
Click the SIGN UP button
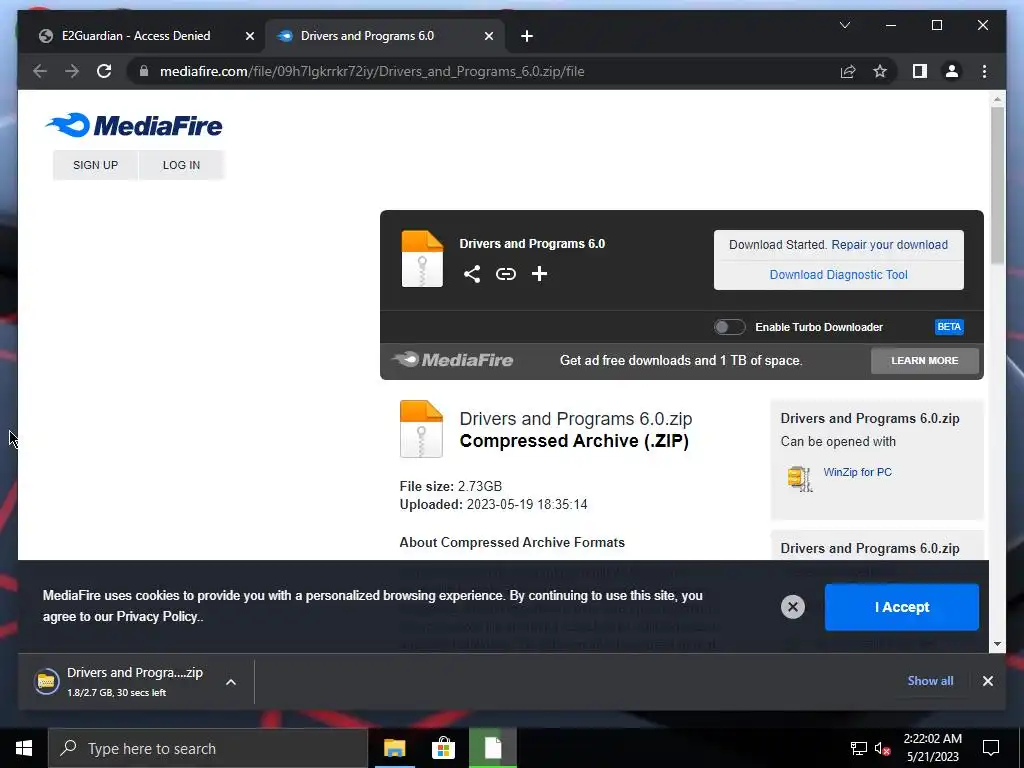coord(95,165)
